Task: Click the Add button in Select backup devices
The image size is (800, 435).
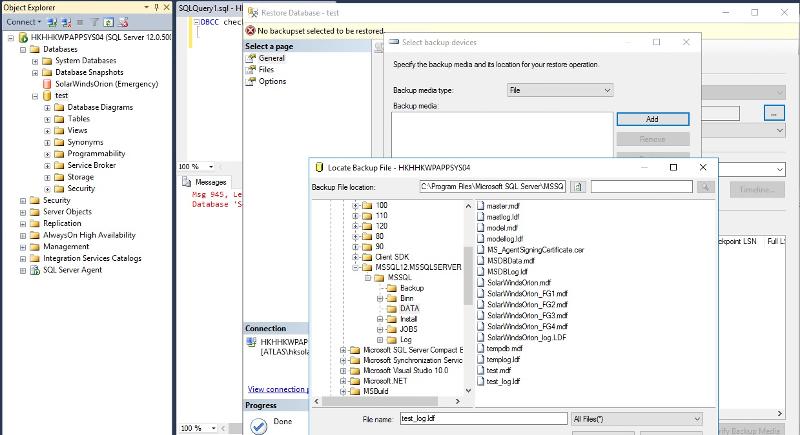Action: click(653, 119)
